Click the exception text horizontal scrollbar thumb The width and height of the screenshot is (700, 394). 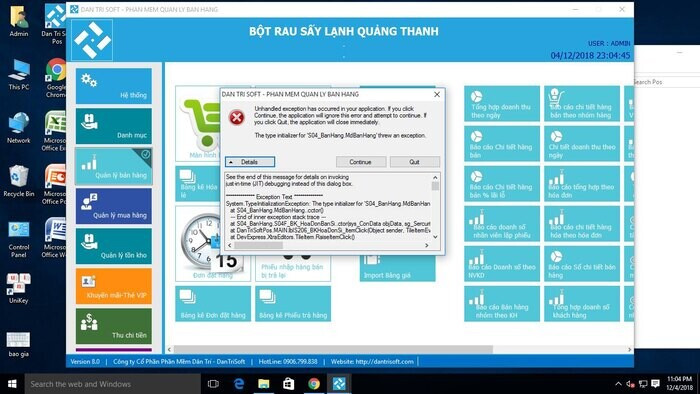point(258,245)
